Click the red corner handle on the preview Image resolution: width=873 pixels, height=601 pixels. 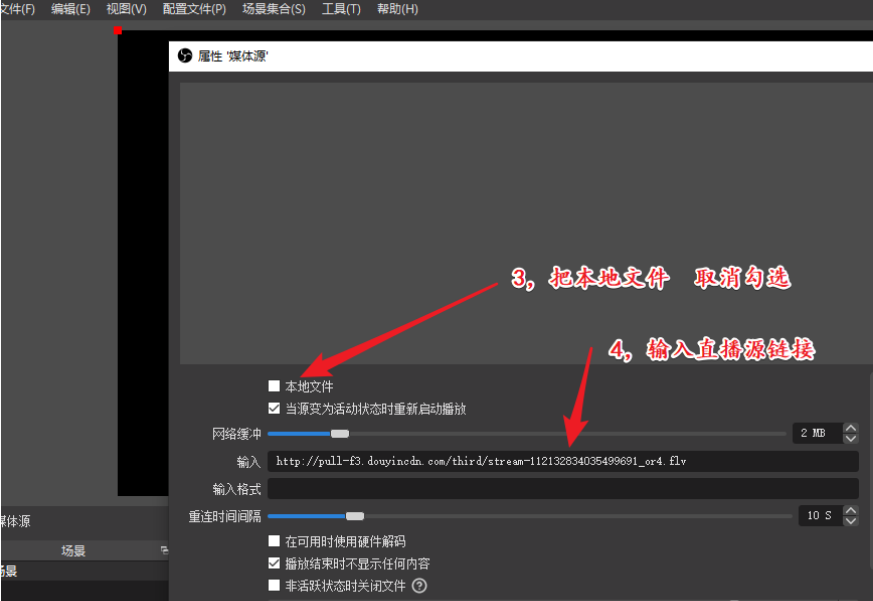tap(118, 31)
